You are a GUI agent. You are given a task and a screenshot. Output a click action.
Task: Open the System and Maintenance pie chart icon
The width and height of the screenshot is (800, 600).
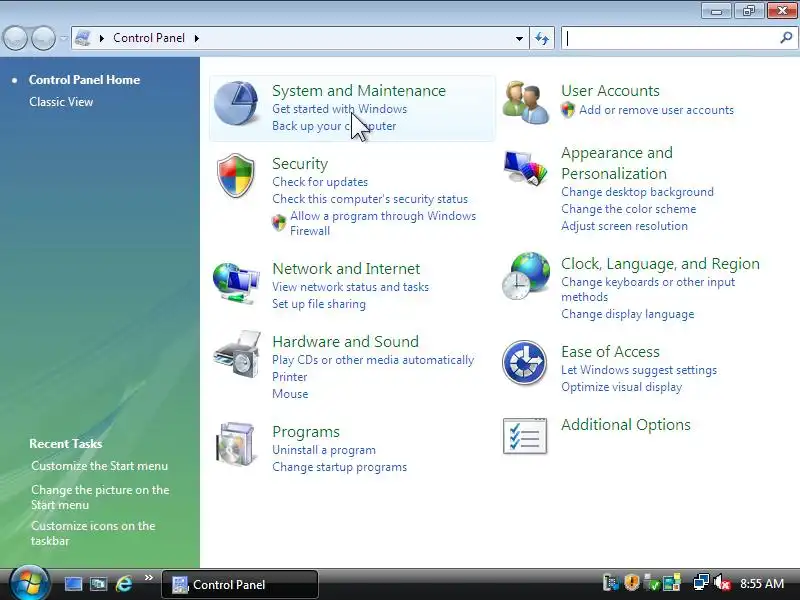click(x=236, y=104)
